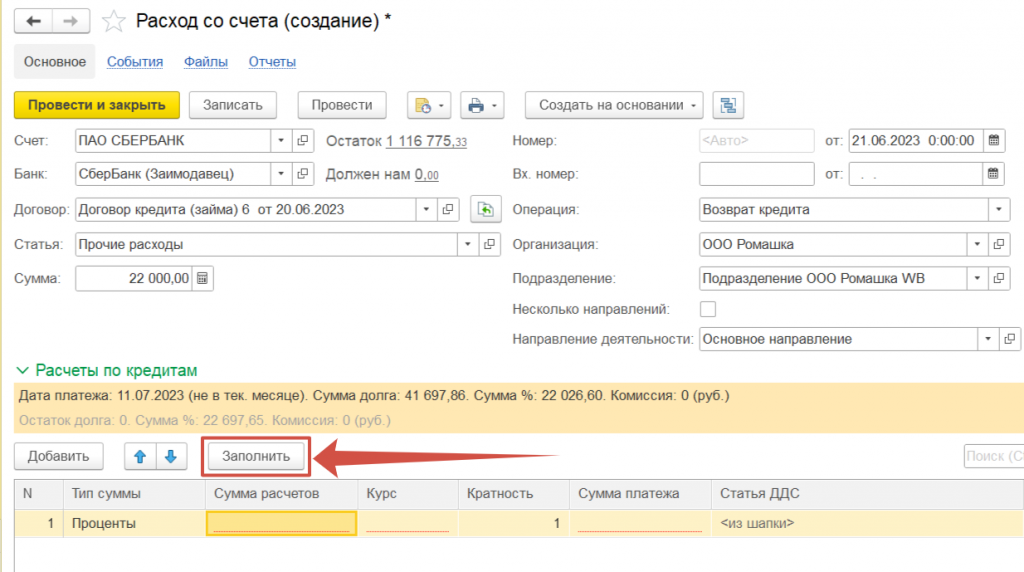Click the Остаток balance amount link

(x=426, y=141)
